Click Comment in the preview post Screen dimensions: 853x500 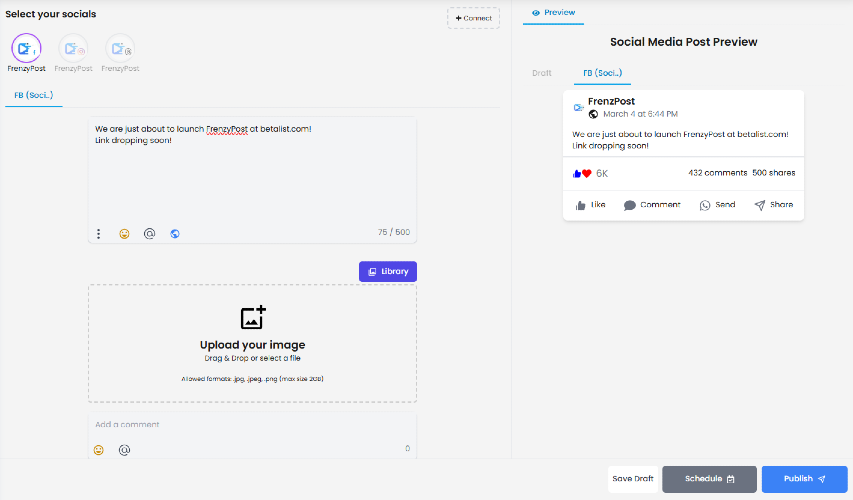coord(652,205)
